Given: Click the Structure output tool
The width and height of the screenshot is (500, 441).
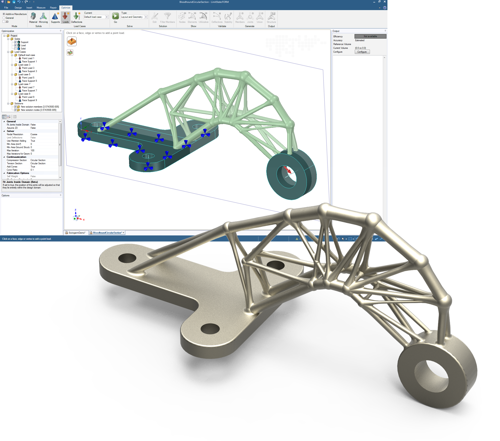Looking at the screenshot, I should [x=271, y=17].
